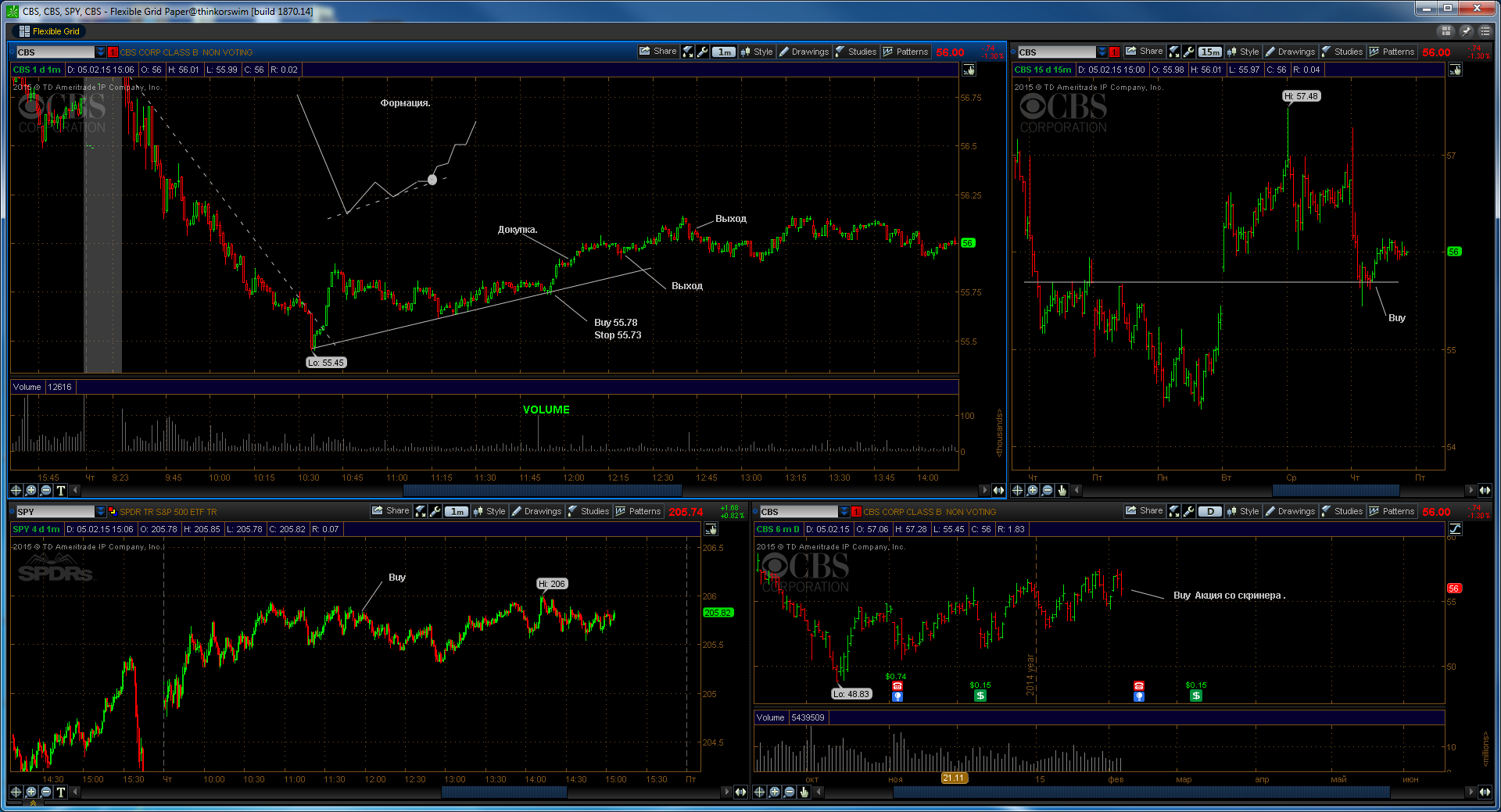Open Drawings menu on top-left CBS chart

click(804, 52)
